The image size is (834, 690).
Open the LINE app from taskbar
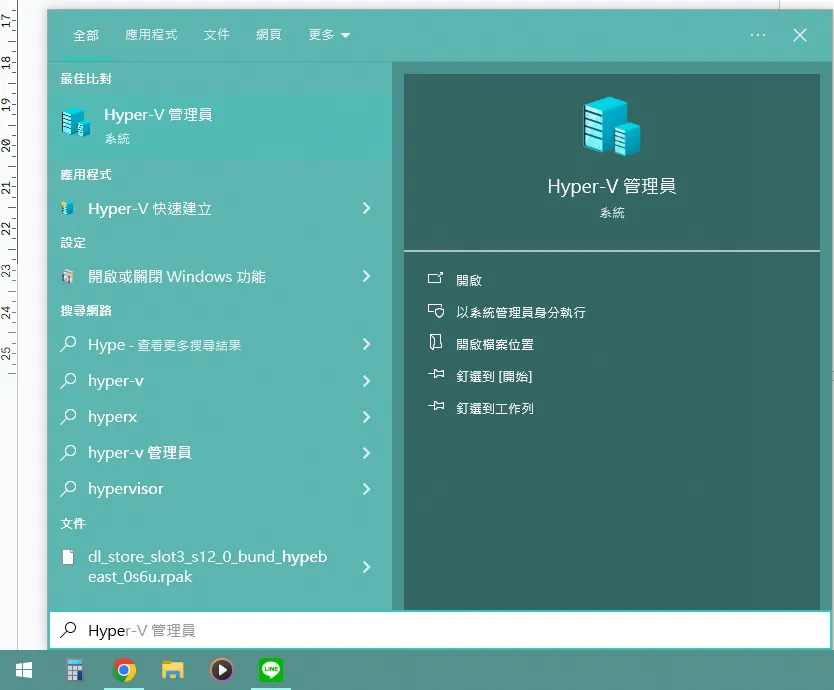point(270,670)
